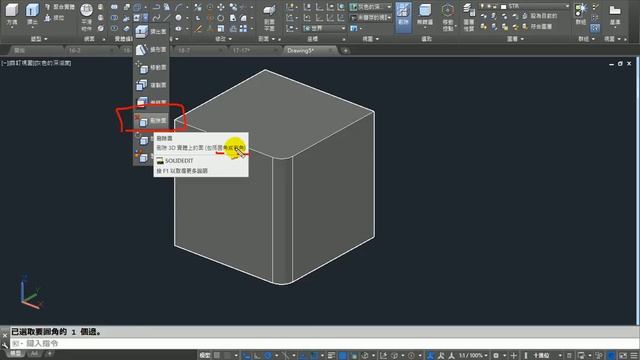640x360 pixels.
Task: Expand the Layers (圖層) panel
Action: pyautogui.click(x=515, y=39)
